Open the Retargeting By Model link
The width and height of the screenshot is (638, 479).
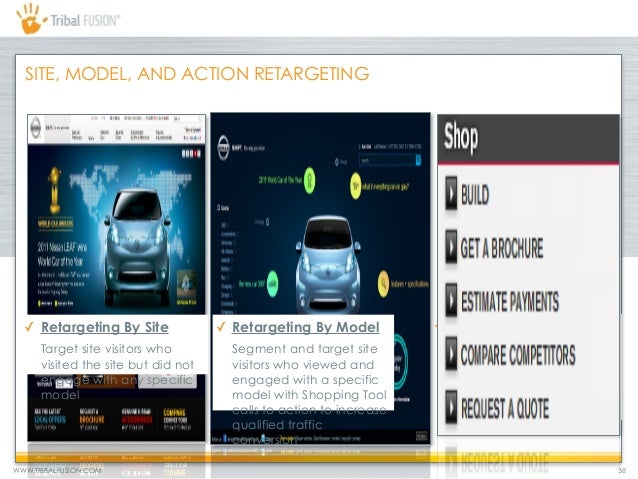coord(306,327)
